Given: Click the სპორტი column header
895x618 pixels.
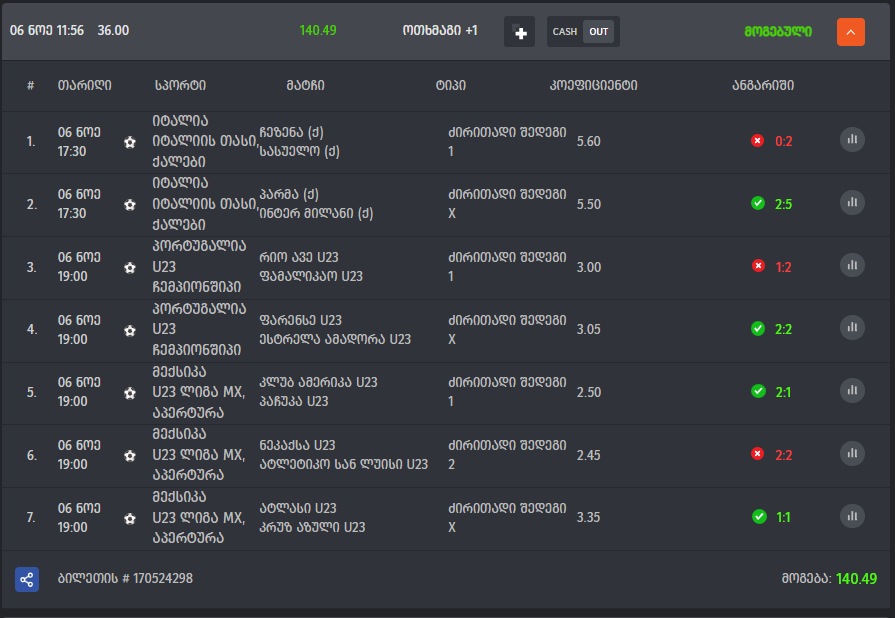Looking at the screenshot, I should point(180,86).
